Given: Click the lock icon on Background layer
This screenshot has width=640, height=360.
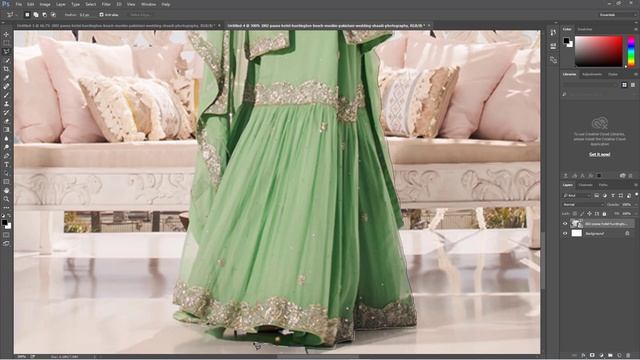Looking at the screenshot, I should point(627,233).
